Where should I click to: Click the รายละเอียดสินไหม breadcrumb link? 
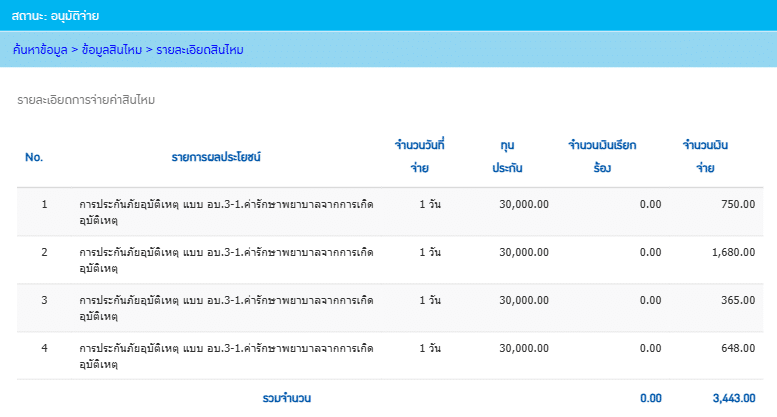click(200, 50)
